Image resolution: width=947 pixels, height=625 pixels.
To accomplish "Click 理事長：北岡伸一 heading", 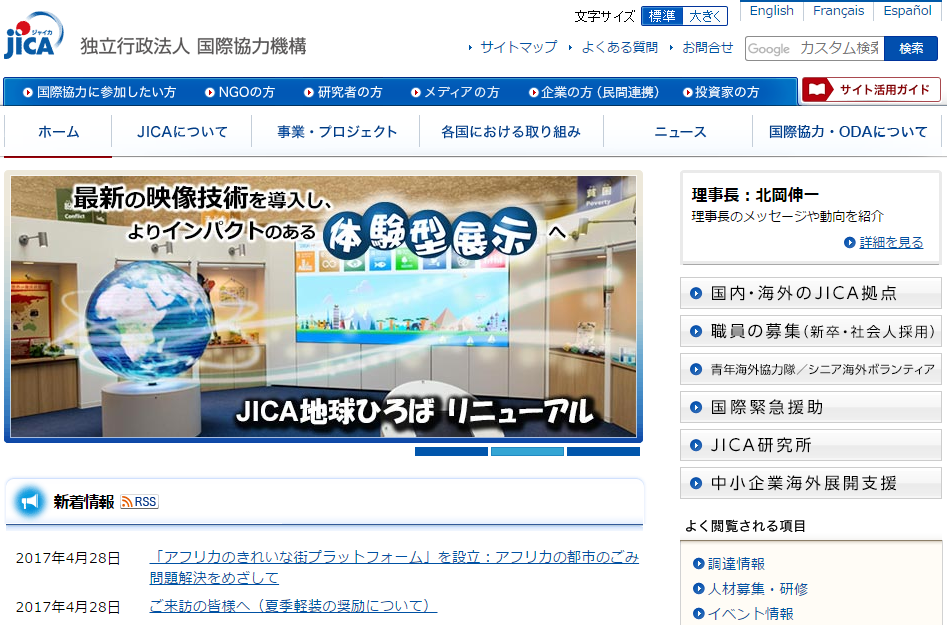I will click(756, 195).
